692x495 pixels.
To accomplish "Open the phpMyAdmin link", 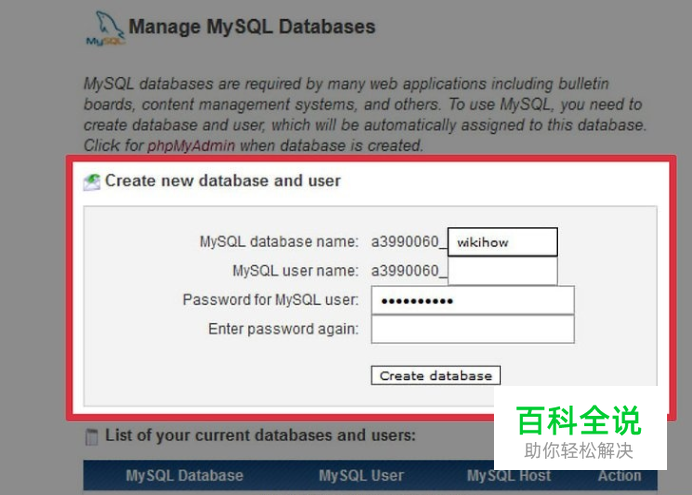I will [x=191, y=146].
